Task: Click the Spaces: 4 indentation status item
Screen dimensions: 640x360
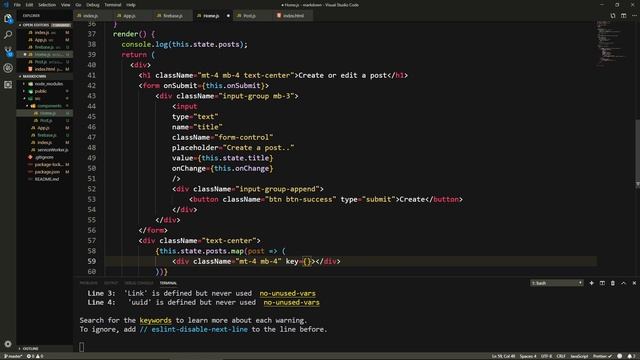Action: click(x=528, y=356)
